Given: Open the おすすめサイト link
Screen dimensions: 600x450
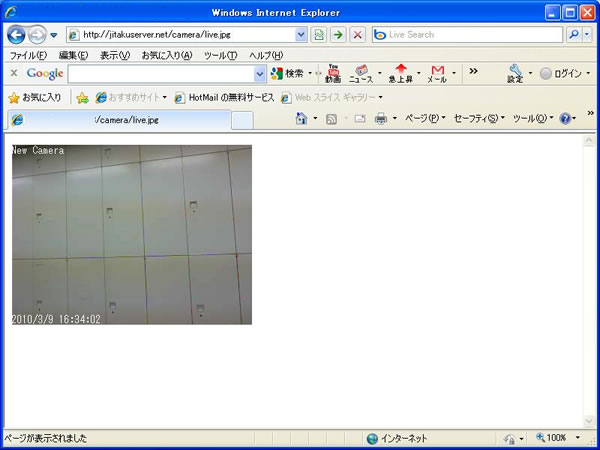Looking at the screenshot, I should point(131,98).
